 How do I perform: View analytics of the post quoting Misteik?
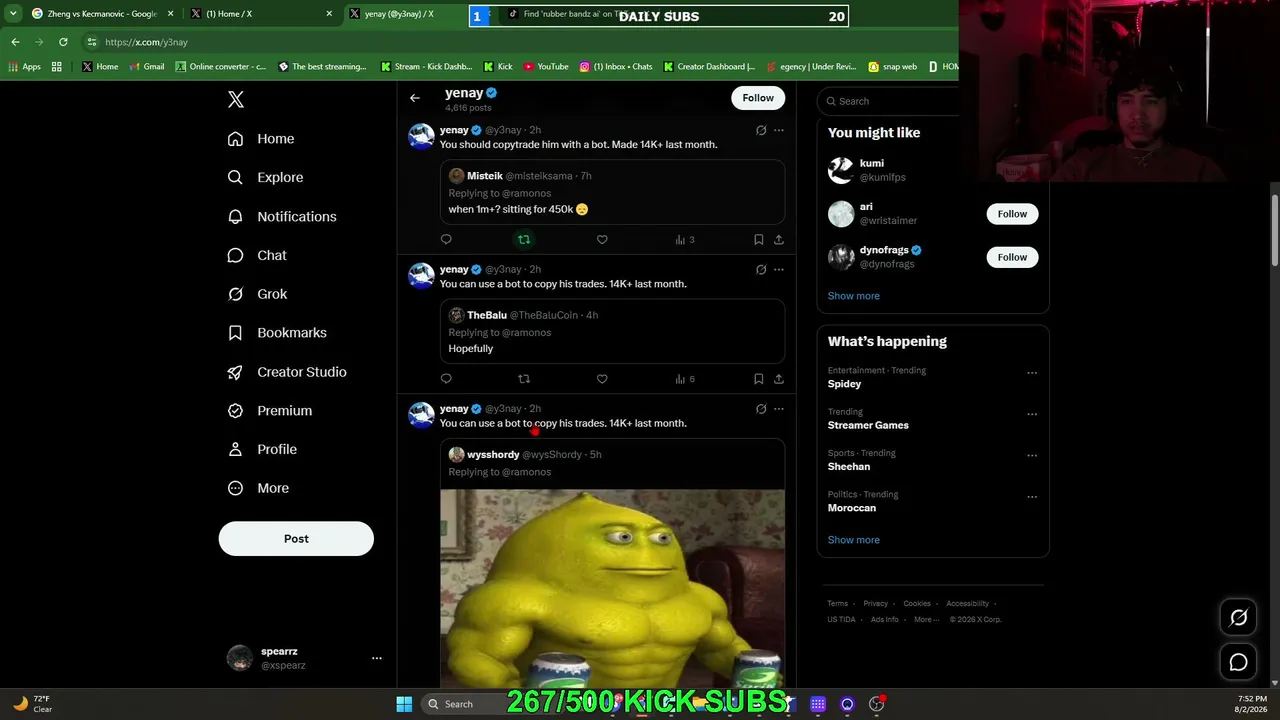tap(685, 239)
